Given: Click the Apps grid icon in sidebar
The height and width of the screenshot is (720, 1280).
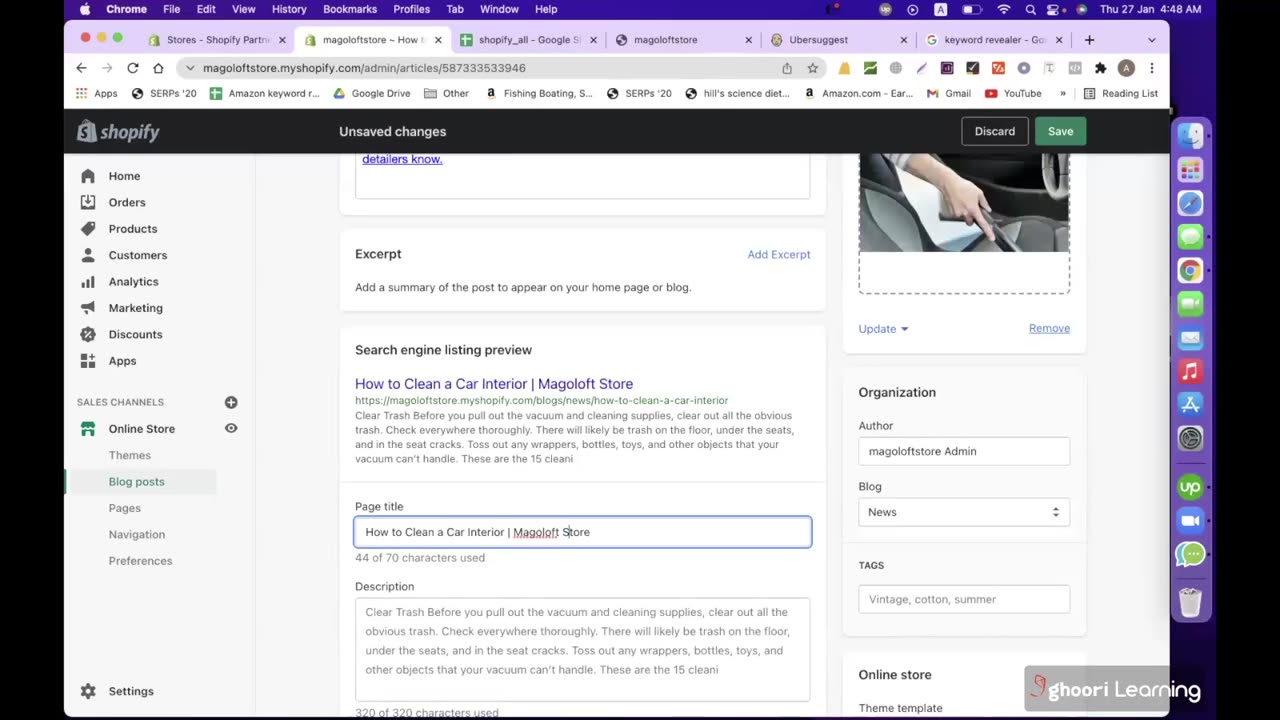Looking at the screenshot, I should [x=88, y=361].
